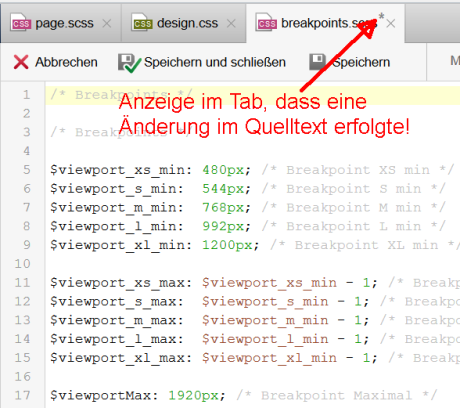Click Abbrechen to cancel editing
Image resolution: width=460 pixels, height=408 pixels.
click(66, 62)
